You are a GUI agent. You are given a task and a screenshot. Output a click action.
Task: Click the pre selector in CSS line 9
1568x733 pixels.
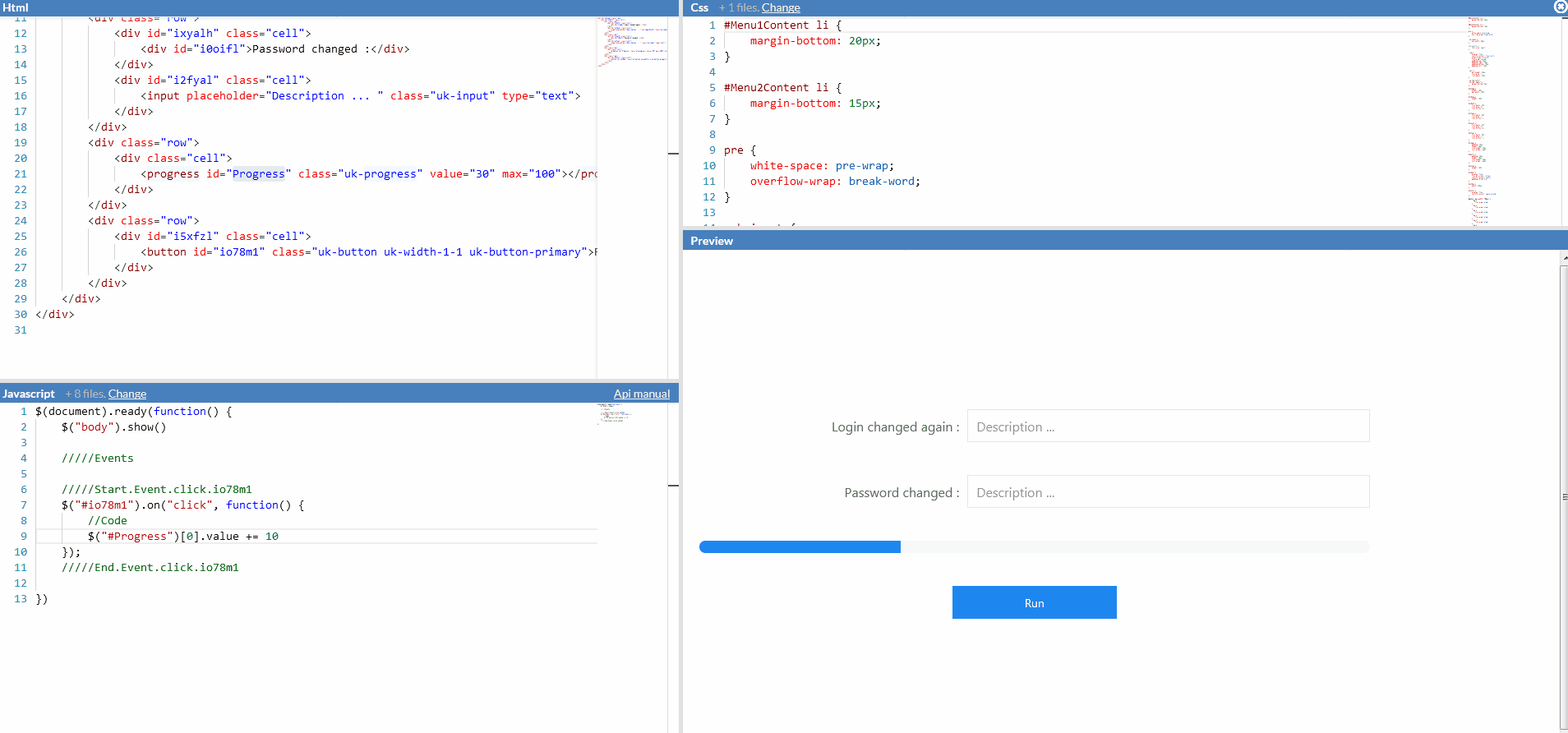(733, 150)
